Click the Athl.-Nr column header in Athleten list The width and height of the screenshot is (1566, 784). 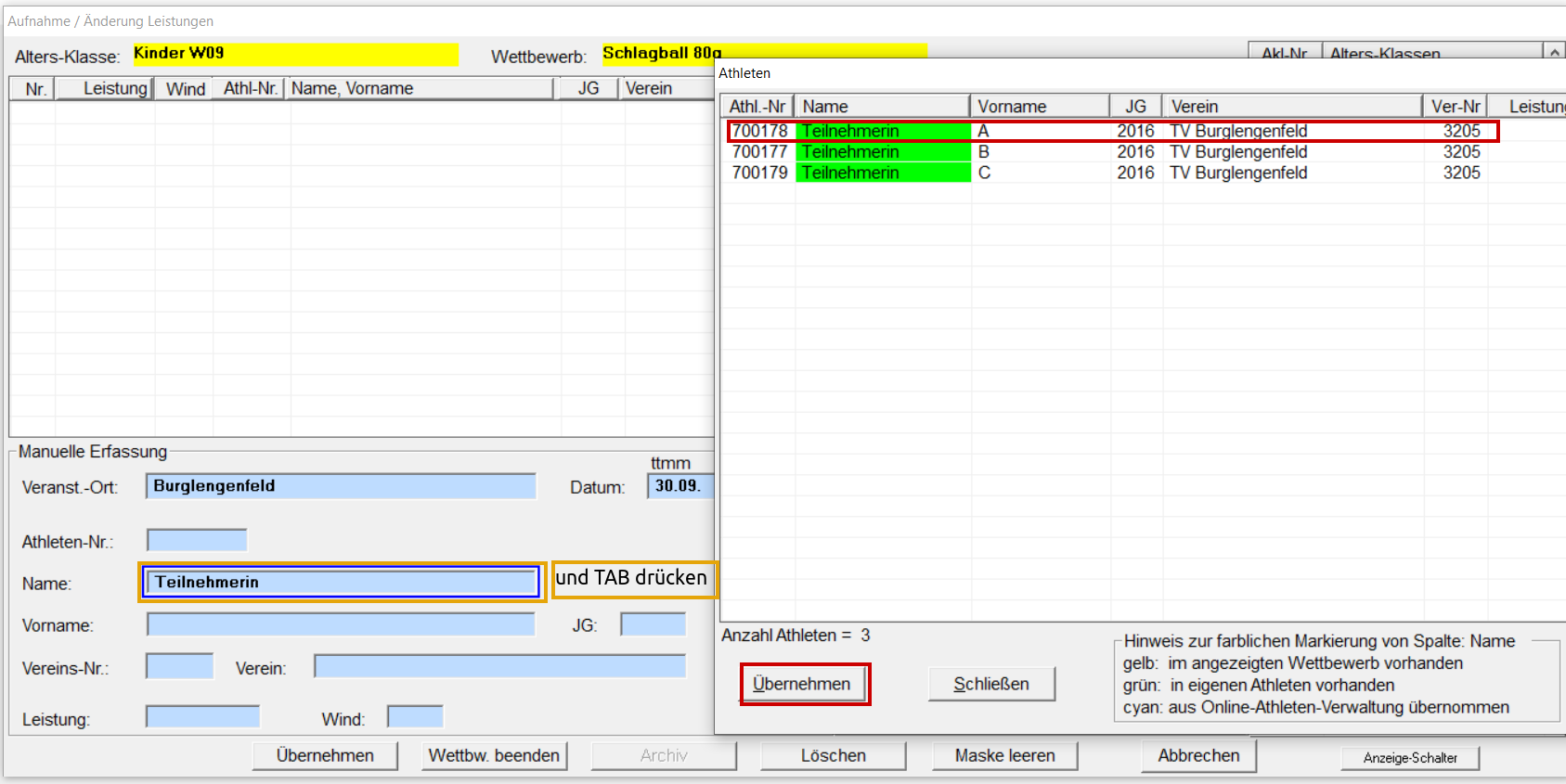[757, 107]
